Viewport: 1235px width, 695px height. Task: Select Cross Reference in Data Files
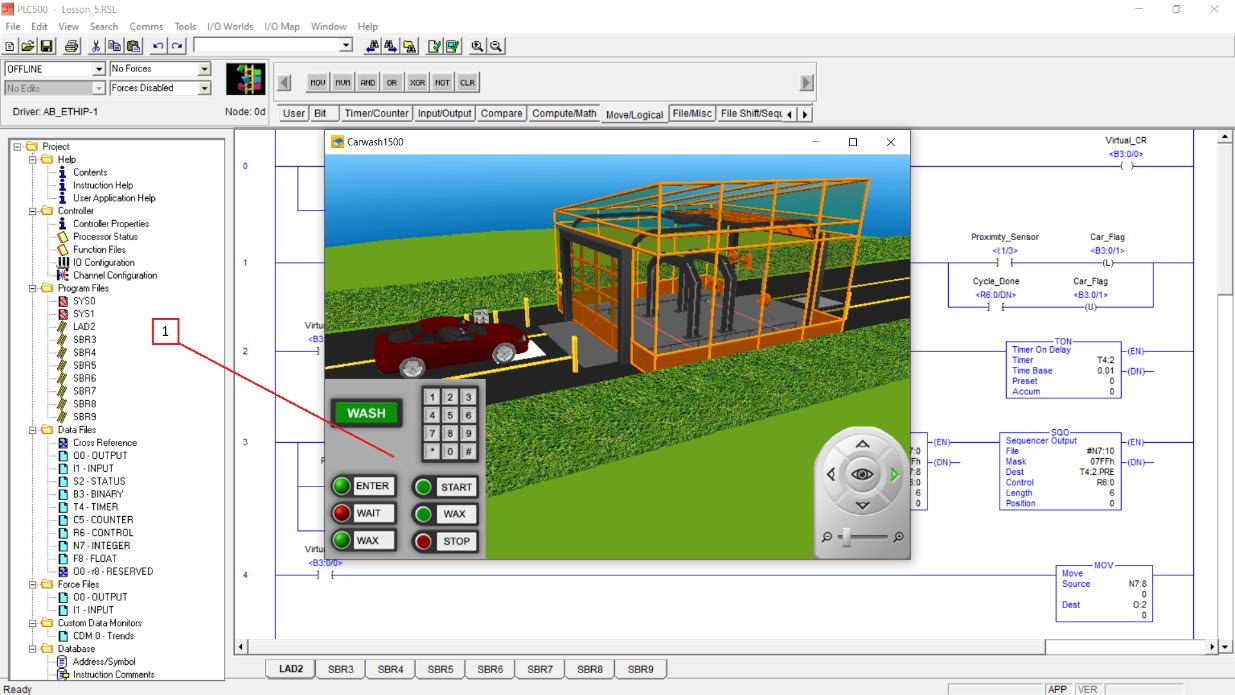tap(105, 443)
